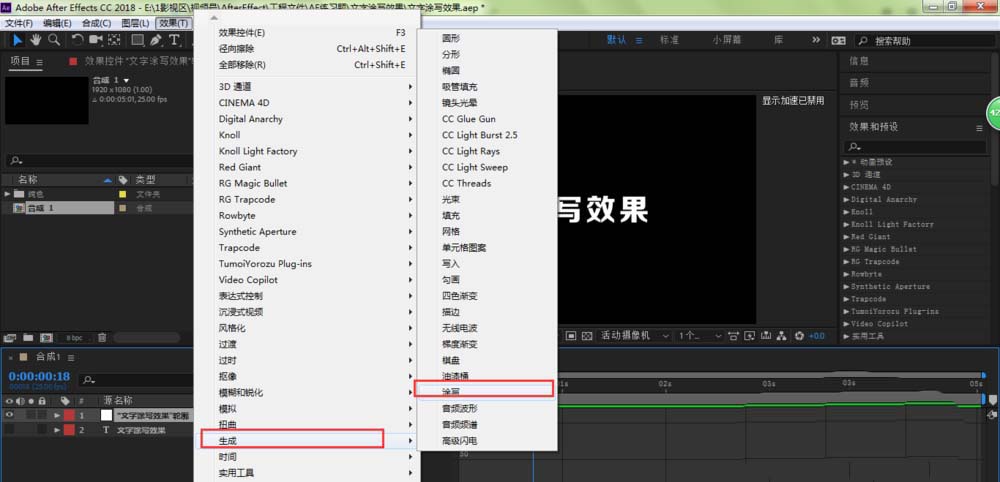Select the arrow Selection tool

18,40
